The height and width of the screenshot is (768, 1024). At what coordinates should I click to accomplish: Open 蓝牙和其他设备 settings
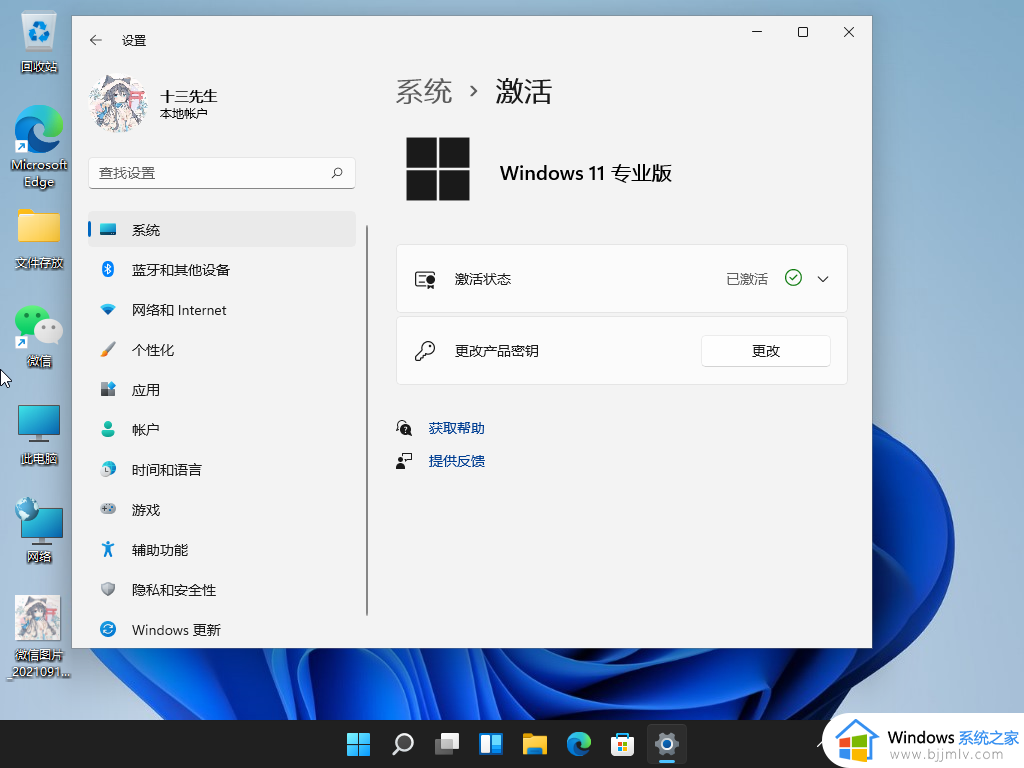(x=221, y=270)
